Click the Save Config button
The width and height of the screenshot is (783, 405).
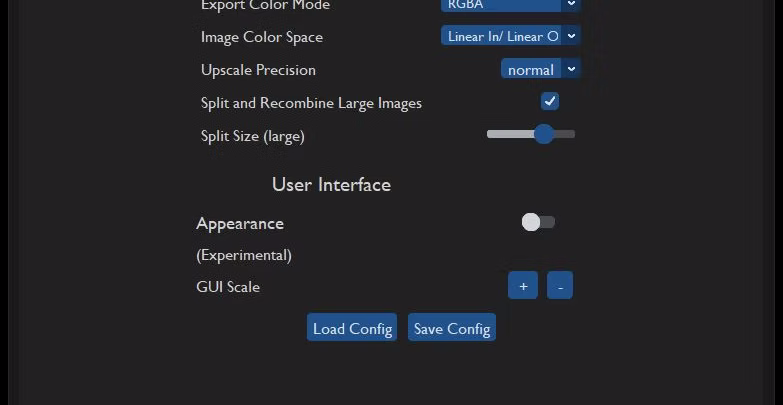[452, 328]
